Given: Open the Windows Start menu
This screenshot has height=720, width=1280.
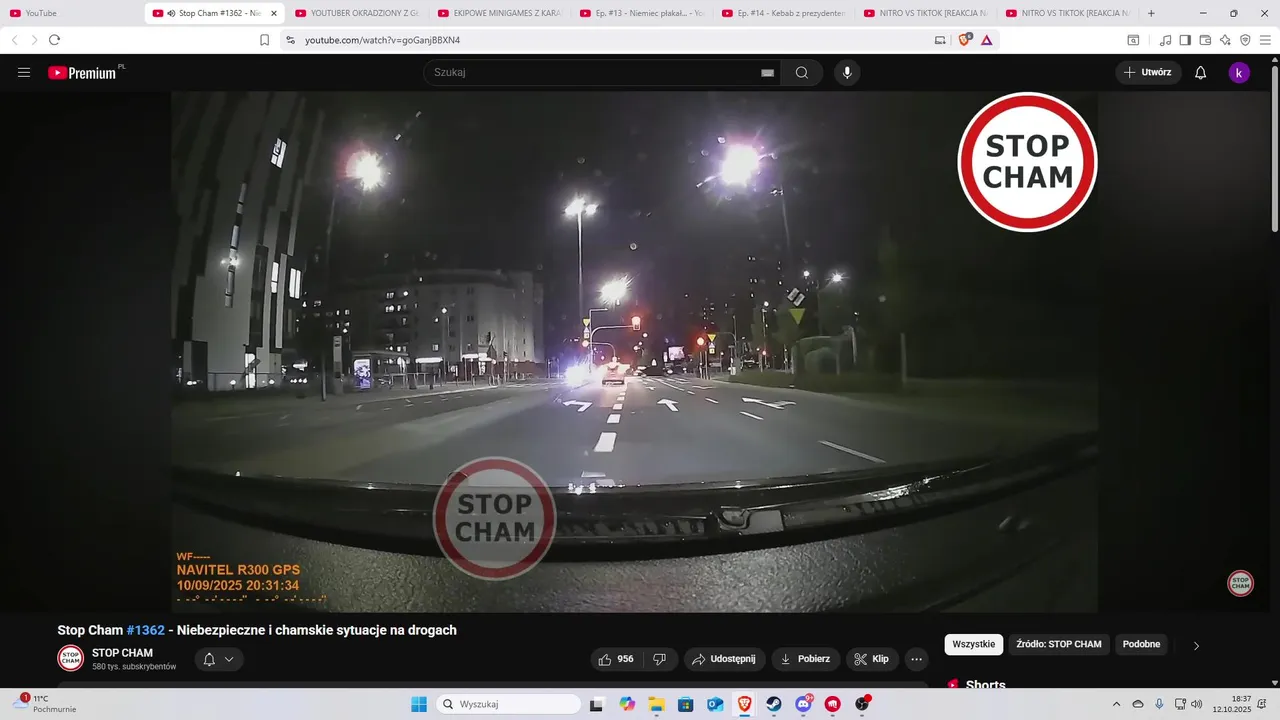Looking at the screenshot, I should click(x=419, y=704).
